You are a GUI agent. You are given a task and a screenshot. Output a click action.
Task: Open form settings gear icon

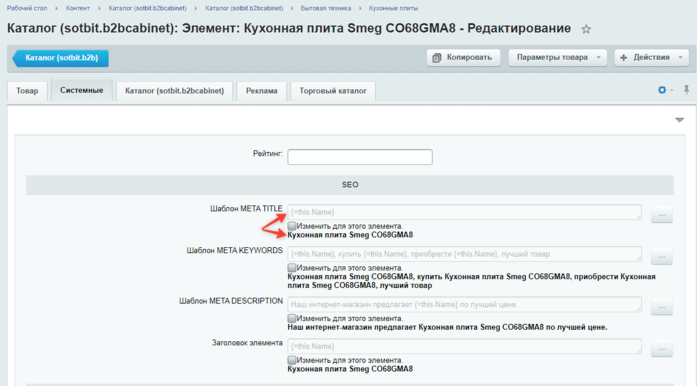coord(662,90)
